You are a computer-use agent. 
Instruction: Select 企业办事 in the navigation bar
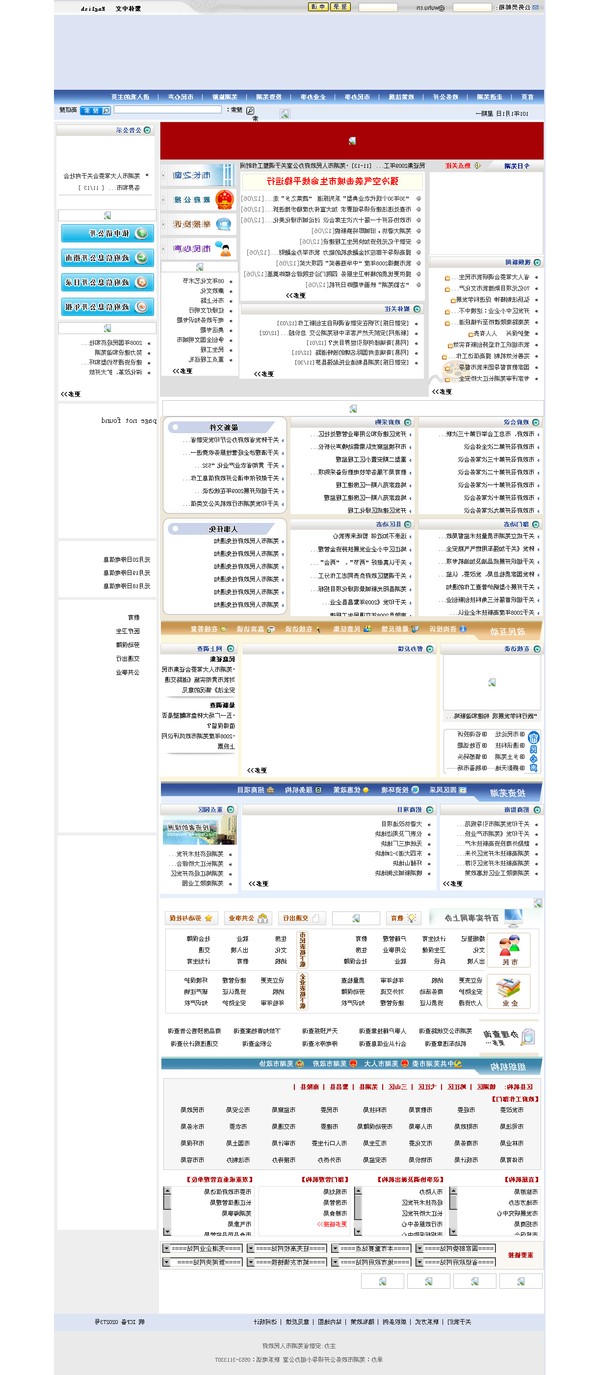pyautogui.click(x=315, y=96)
